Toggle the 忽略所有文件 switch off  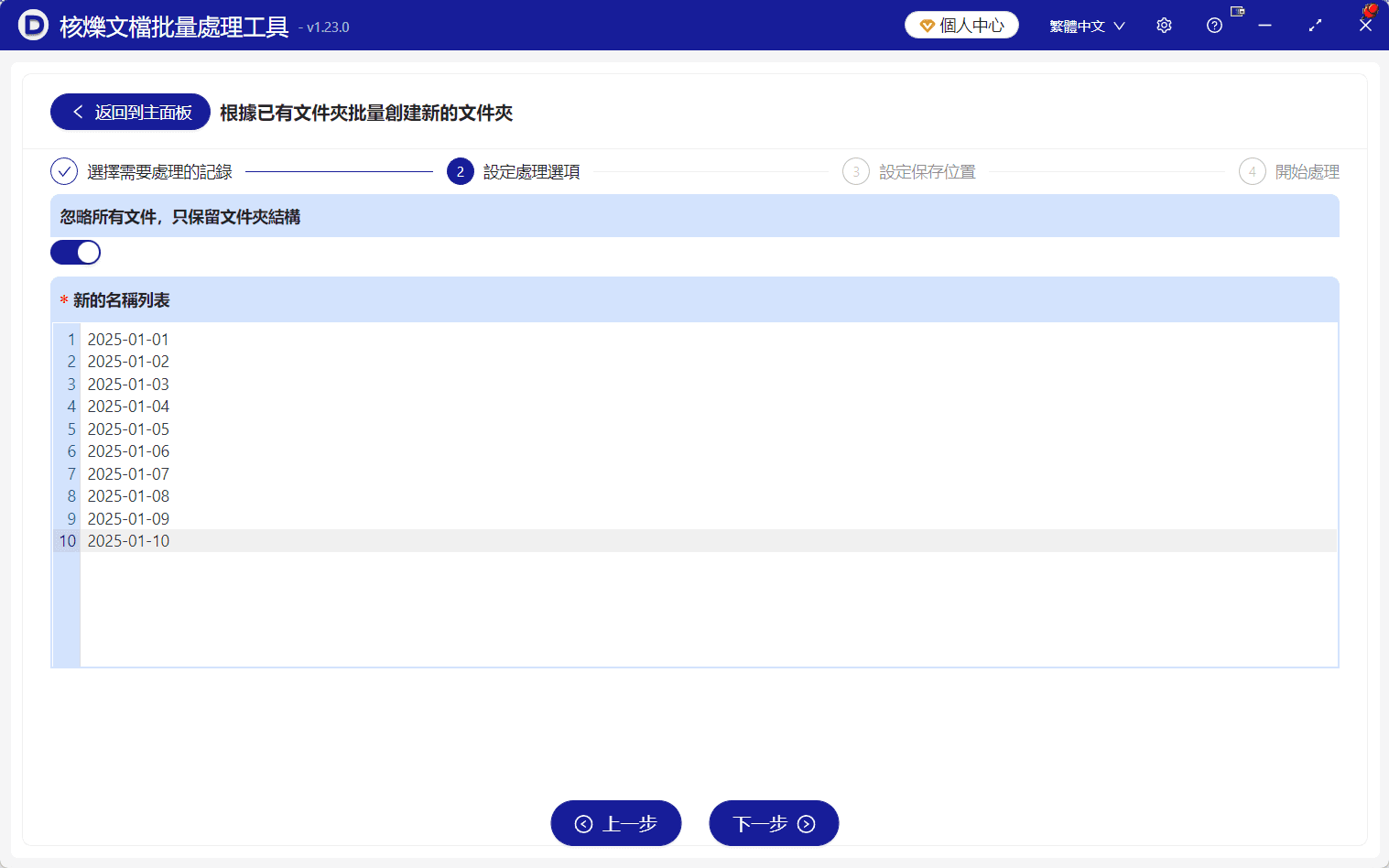[x=75, y=253]
